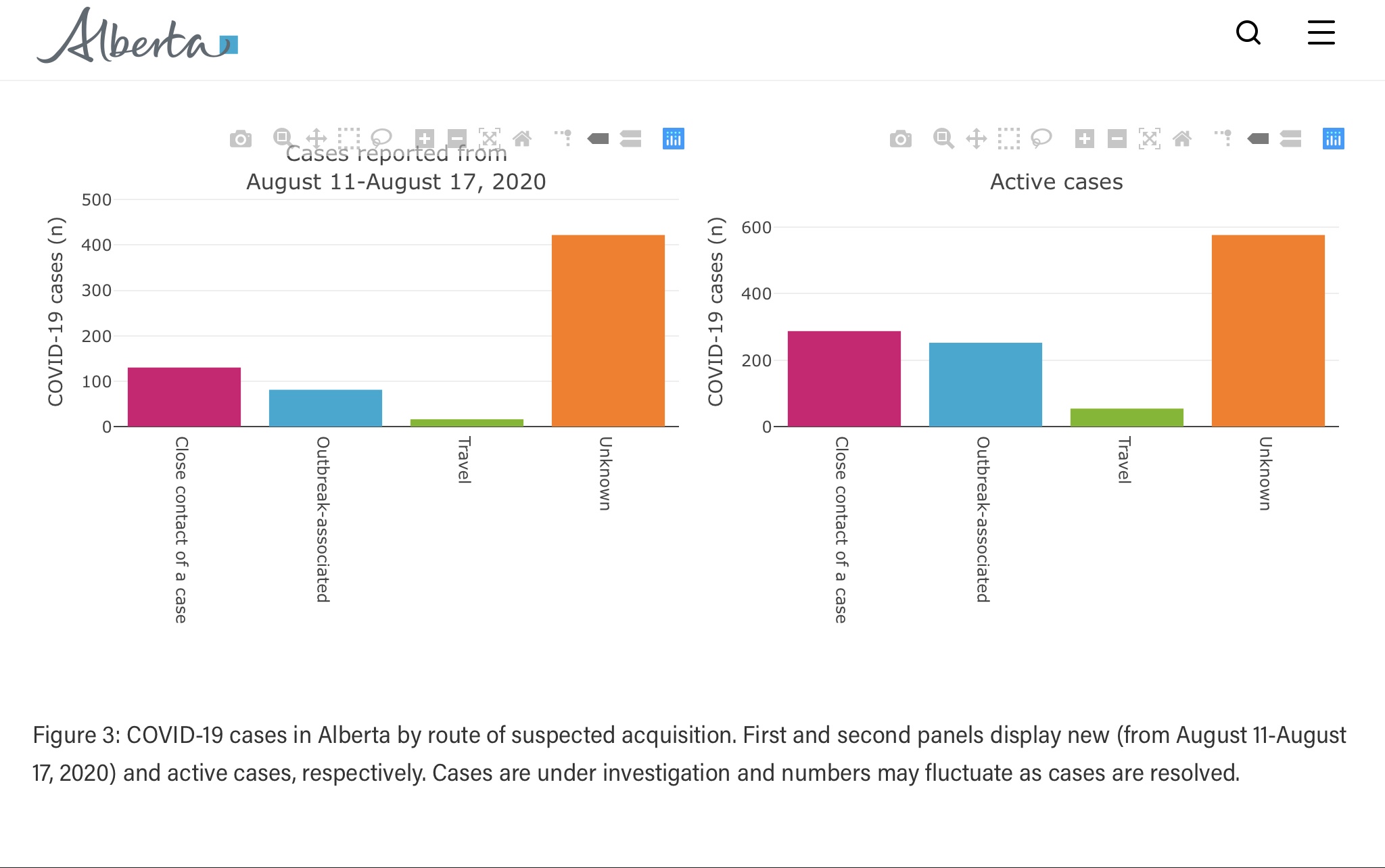This screenshot has height=868, width=1385.
Task: Open Plotly logo link on Active cases chart
Action: (1333, 139)
